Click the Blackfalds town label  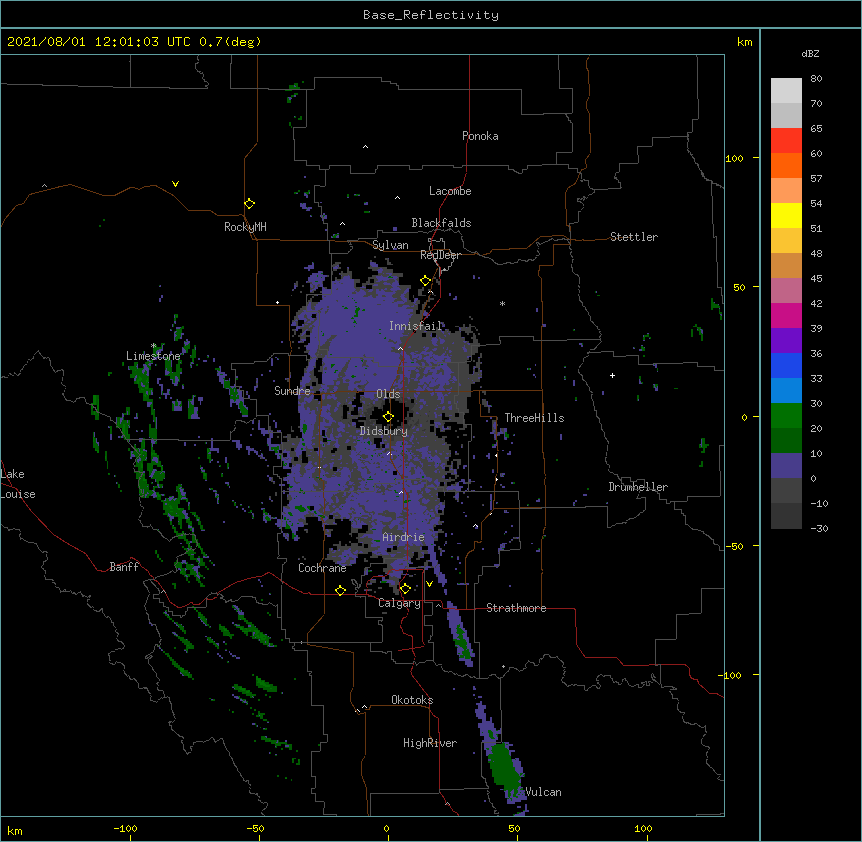(x=441, y=223)
